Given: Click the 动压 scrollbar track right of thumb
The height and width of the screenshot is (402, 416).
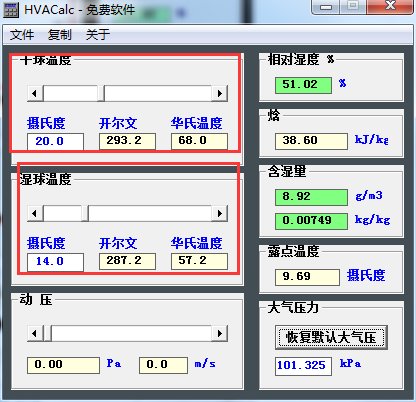Looking at the screenshot, I should click(132, 333).
